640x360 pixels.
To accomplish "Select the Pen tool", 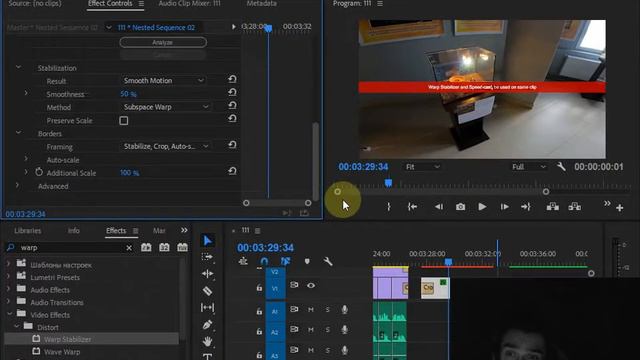I will click(207, 324).
